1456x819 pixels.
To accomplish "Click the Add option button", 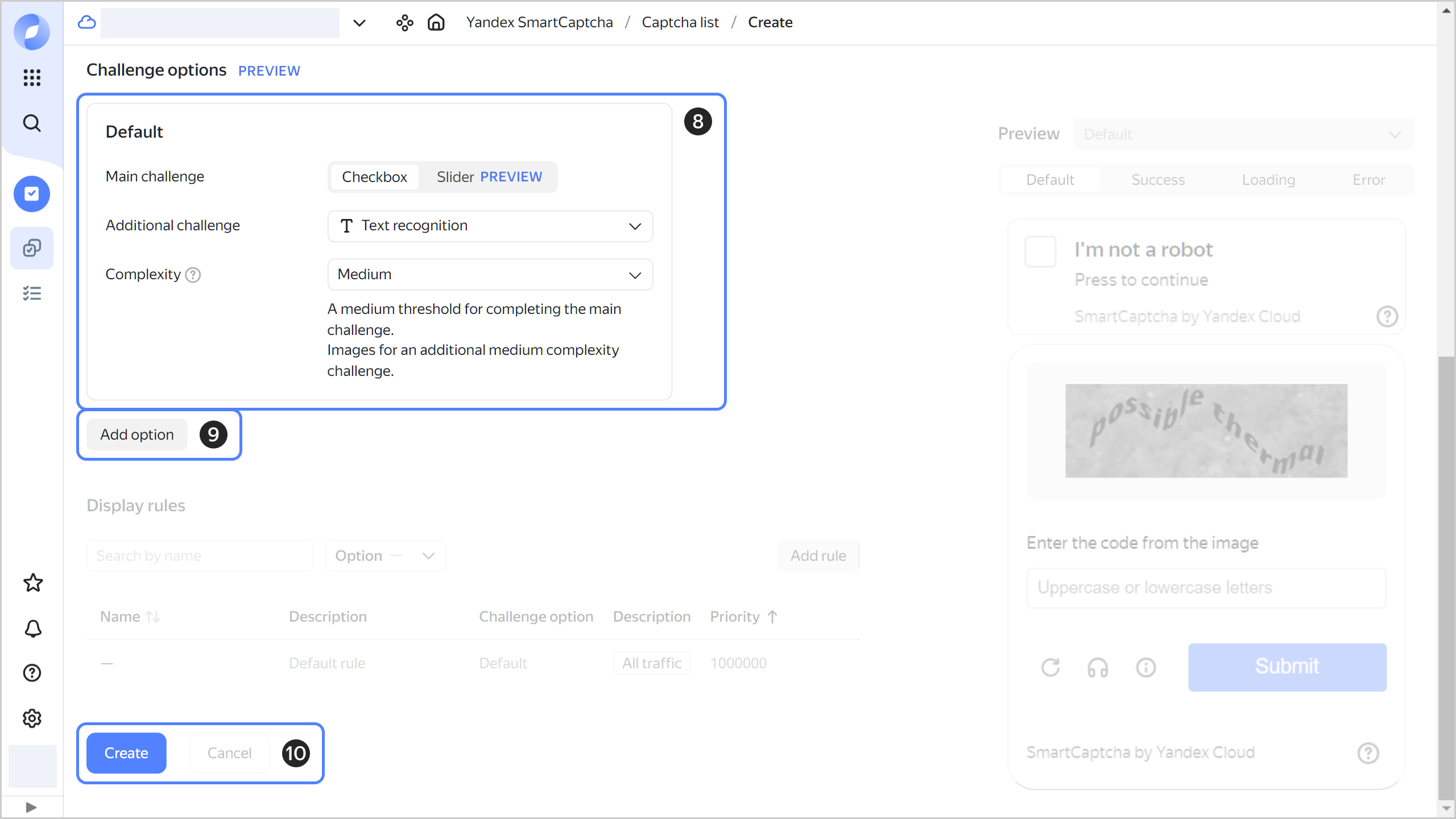I will coord(137,435).
